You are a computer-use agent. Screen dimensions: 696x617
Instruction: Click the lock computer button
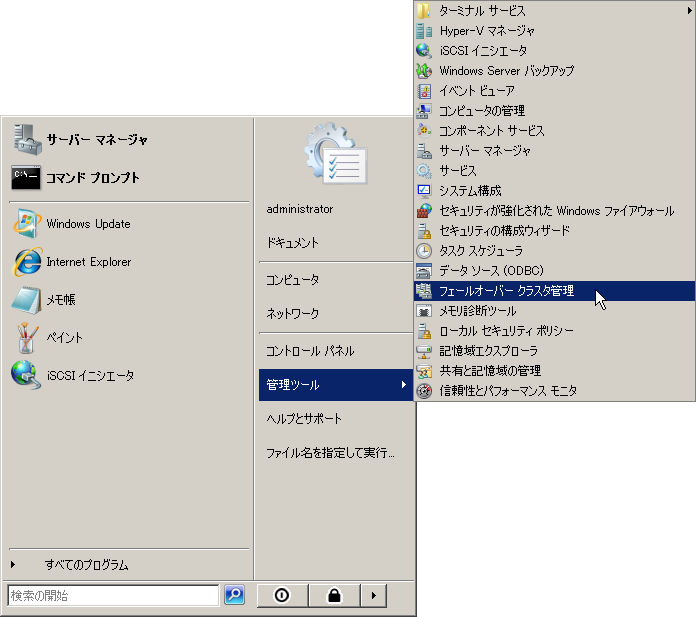334,595
